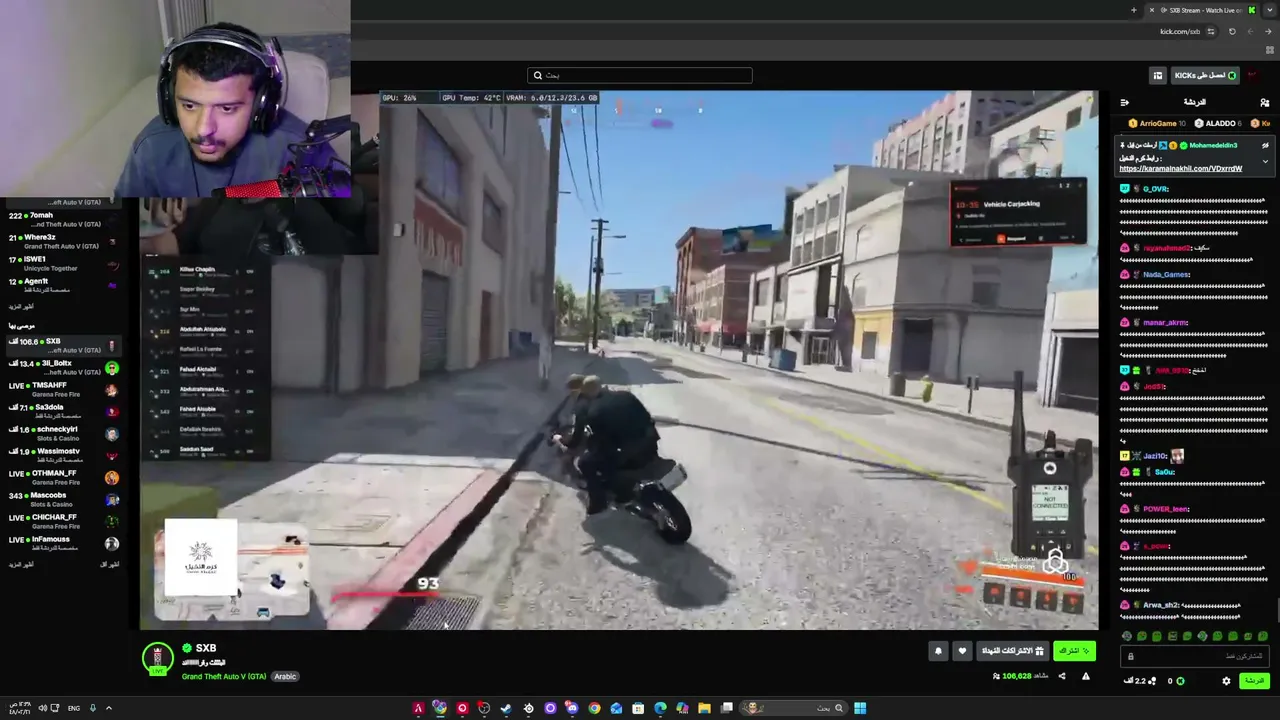Open CHICHAR_FF channel in sidebar

[62, 521]
